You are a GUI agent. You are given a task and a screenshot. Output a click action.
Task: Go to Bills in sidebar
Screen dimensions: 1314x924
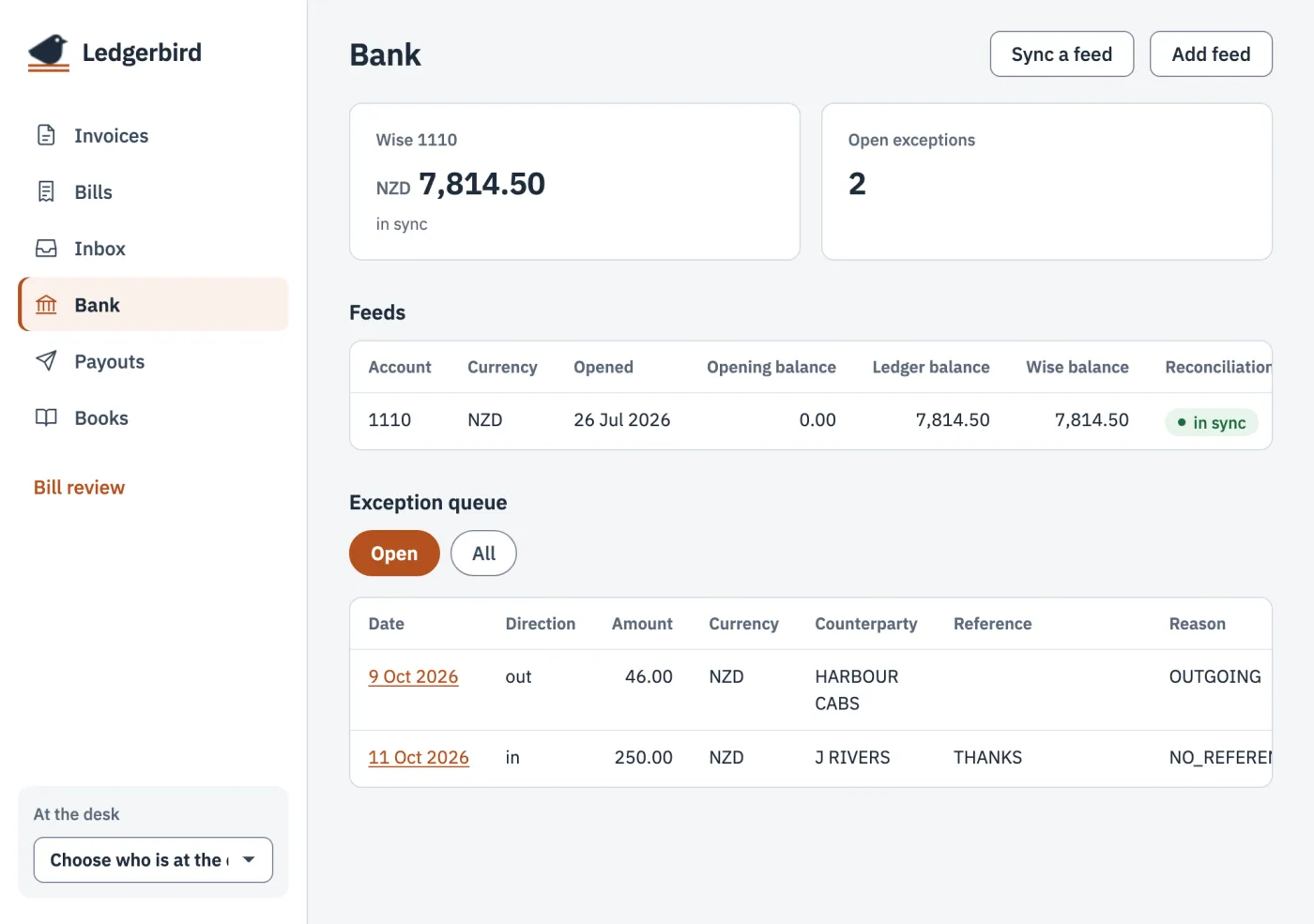click(x=153, y=191)
